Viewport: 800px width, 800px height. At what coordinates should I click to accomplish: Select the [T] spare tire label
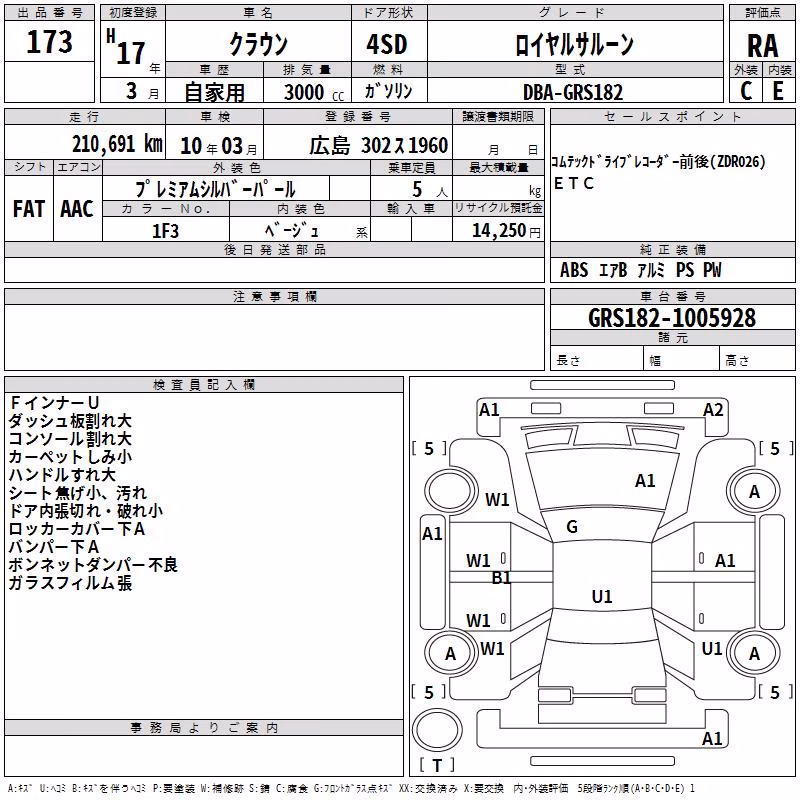point(437,765)
